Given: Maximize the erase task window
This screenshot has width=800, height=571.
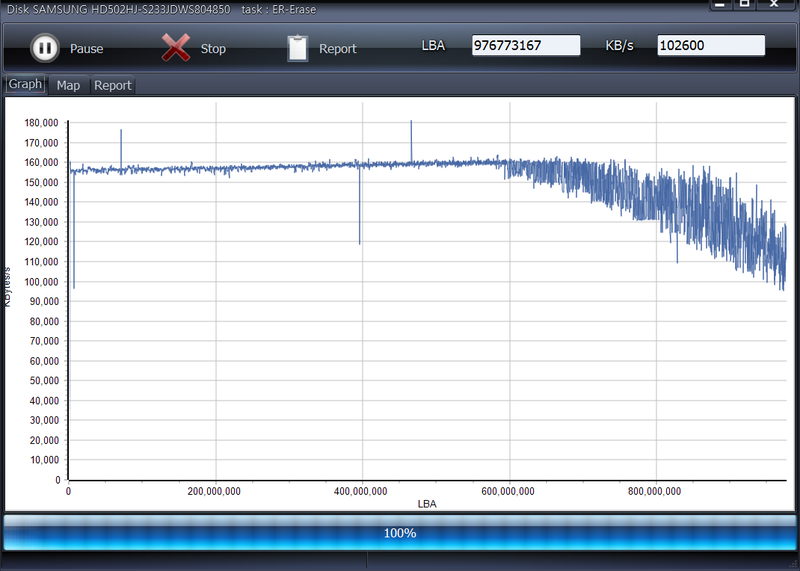Looking at the screenshot, I should [x=745, y=4].
